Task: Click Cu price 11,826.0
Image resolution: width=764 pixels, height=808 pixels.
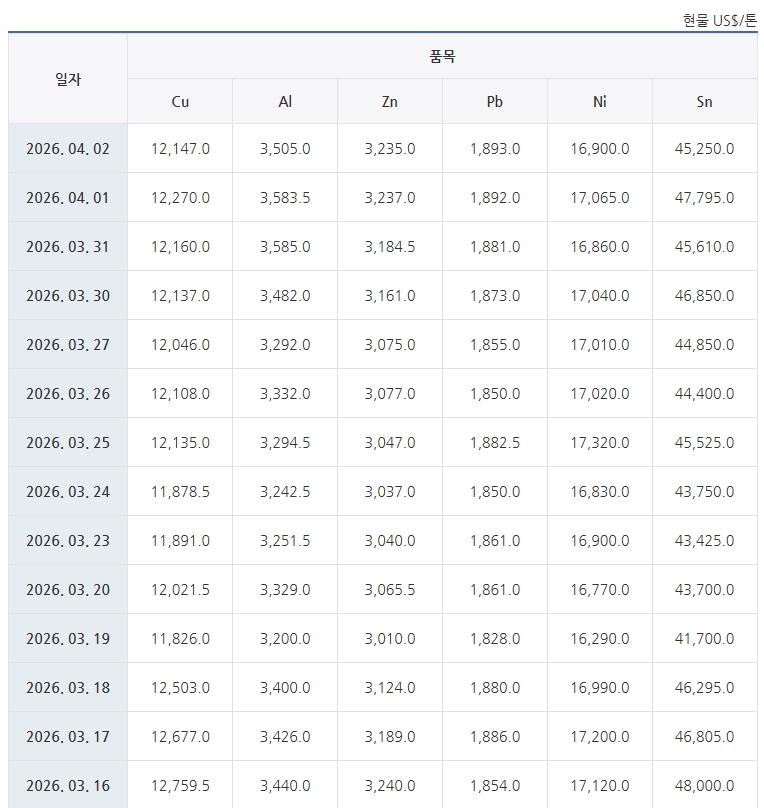Action: tap(180, 639)
